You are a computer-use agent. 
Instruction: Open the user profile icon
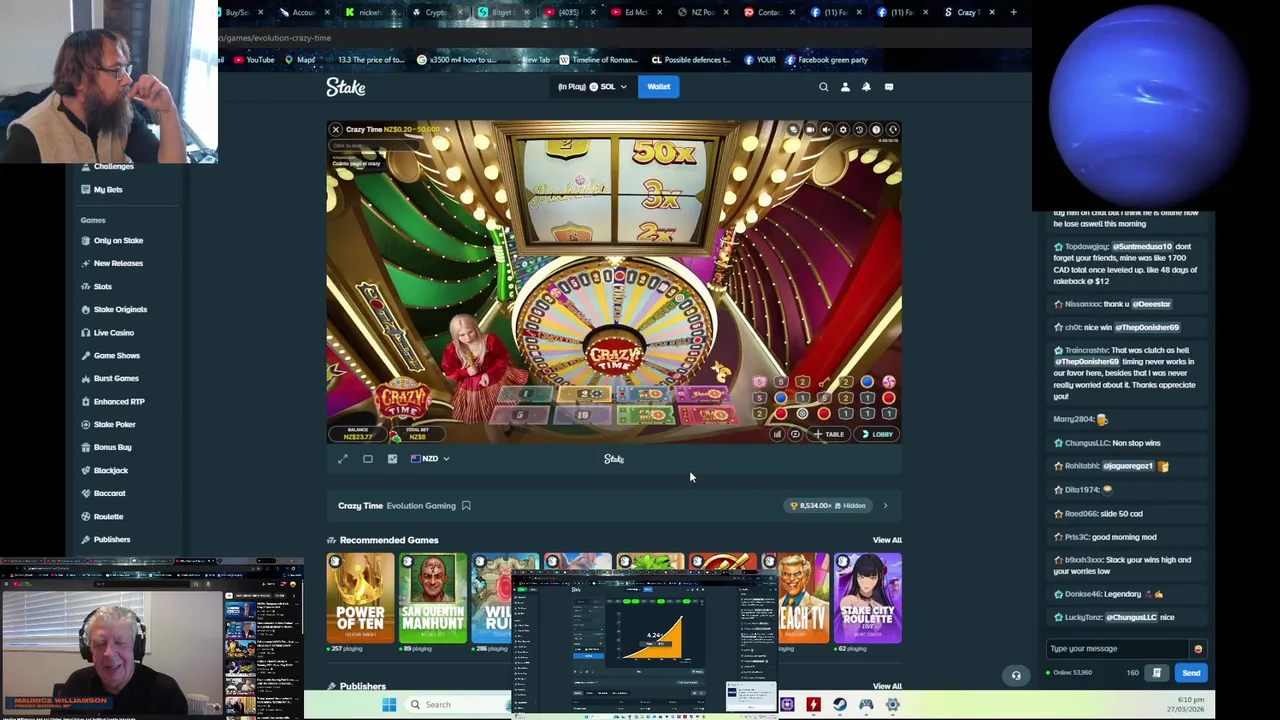click(x=845, y=87)
